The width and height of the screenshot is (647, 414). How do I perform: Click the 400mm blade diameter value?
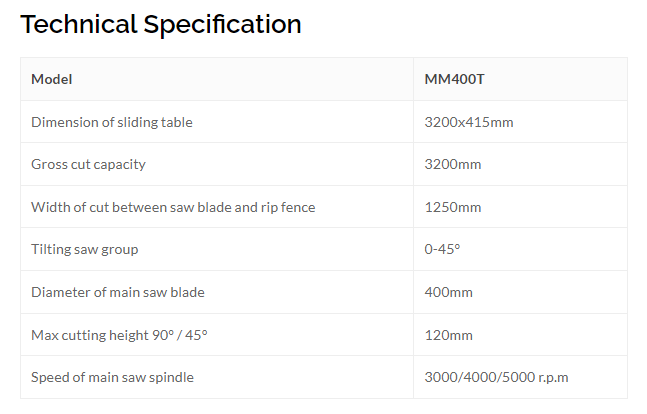449,292
